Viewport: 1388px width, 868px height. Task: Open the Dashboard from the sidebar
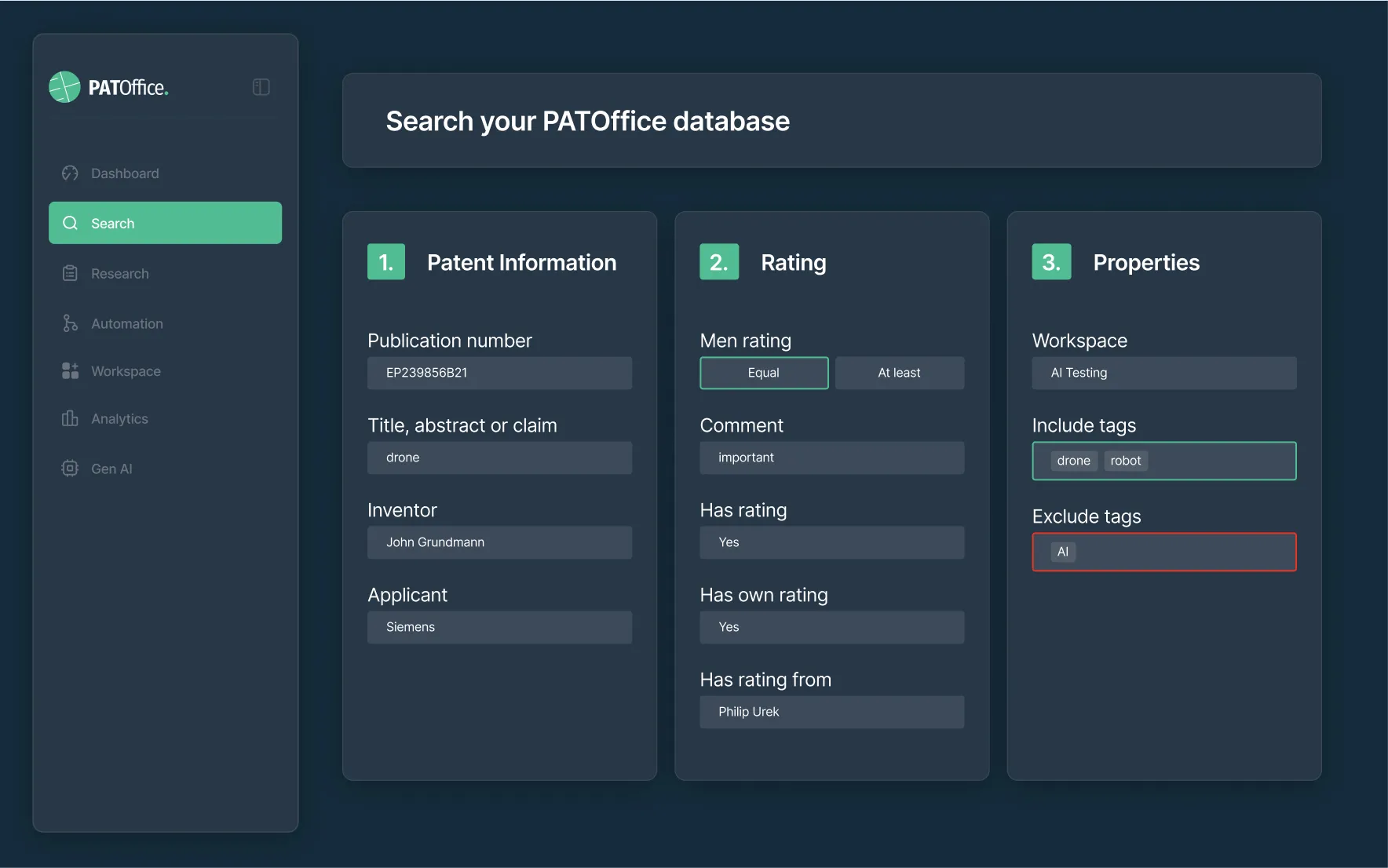pos(124,173)
